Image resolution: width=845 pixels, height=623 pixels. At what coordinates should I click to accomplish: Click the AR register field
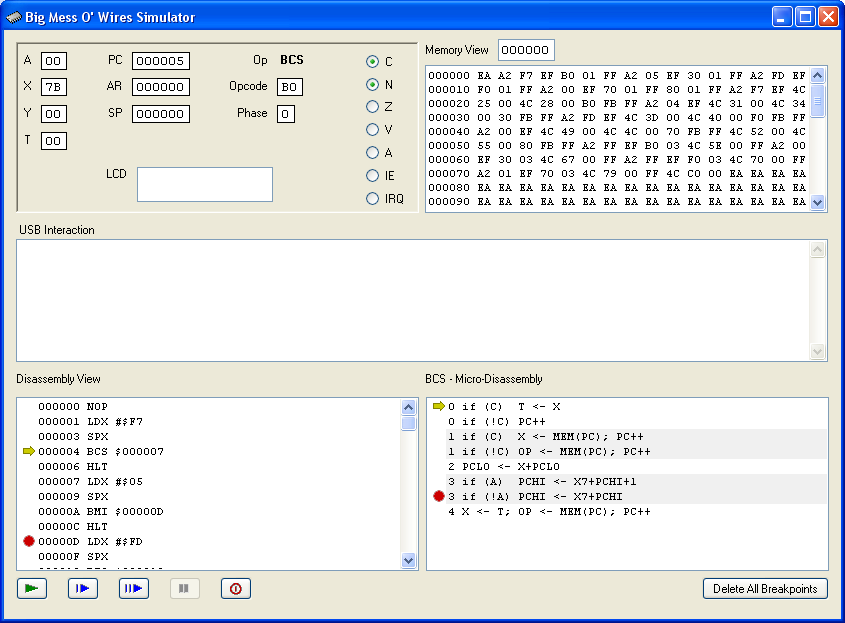(161, 87)
